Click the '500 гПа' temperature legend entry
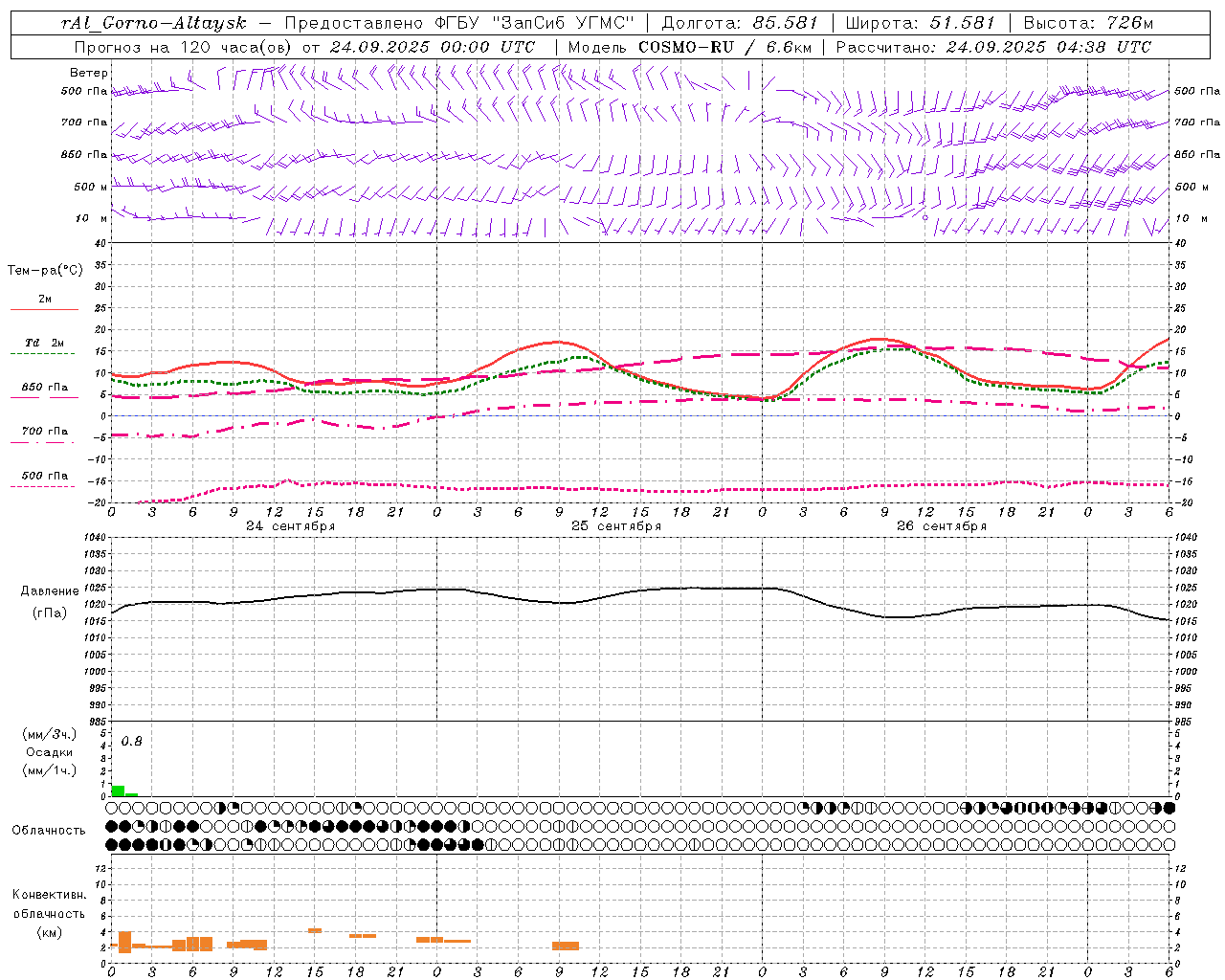Image resolution: width=1225 pixels, height=980 pixels. [45, 476]
